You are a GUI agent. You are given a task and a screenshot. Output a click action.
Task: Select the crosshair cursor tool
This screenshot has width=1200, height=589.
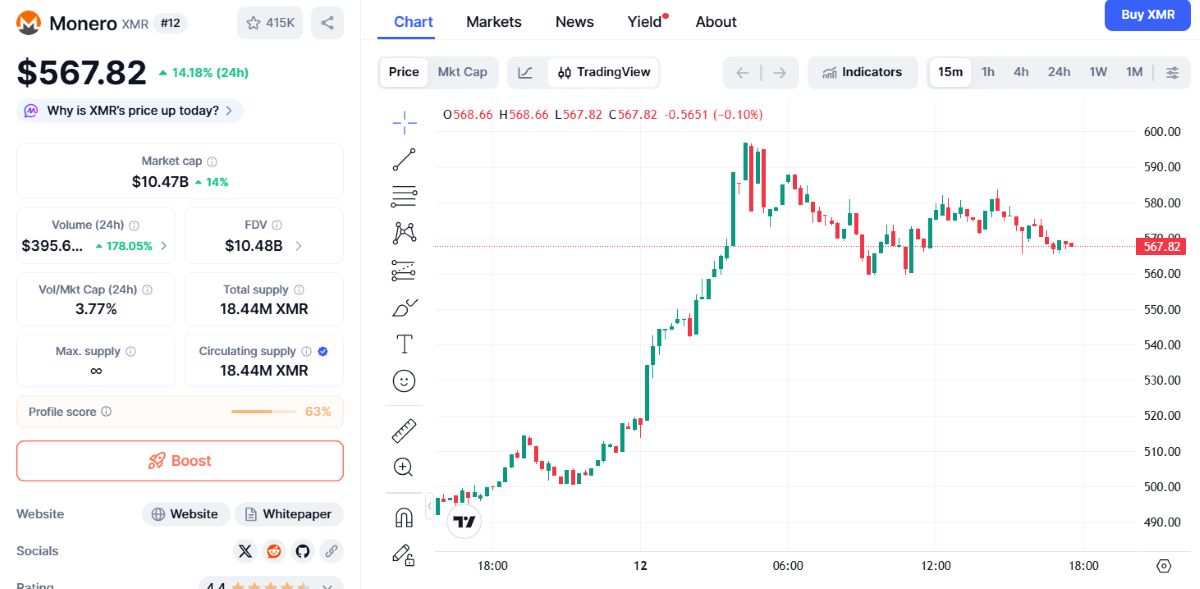[404, 122]
